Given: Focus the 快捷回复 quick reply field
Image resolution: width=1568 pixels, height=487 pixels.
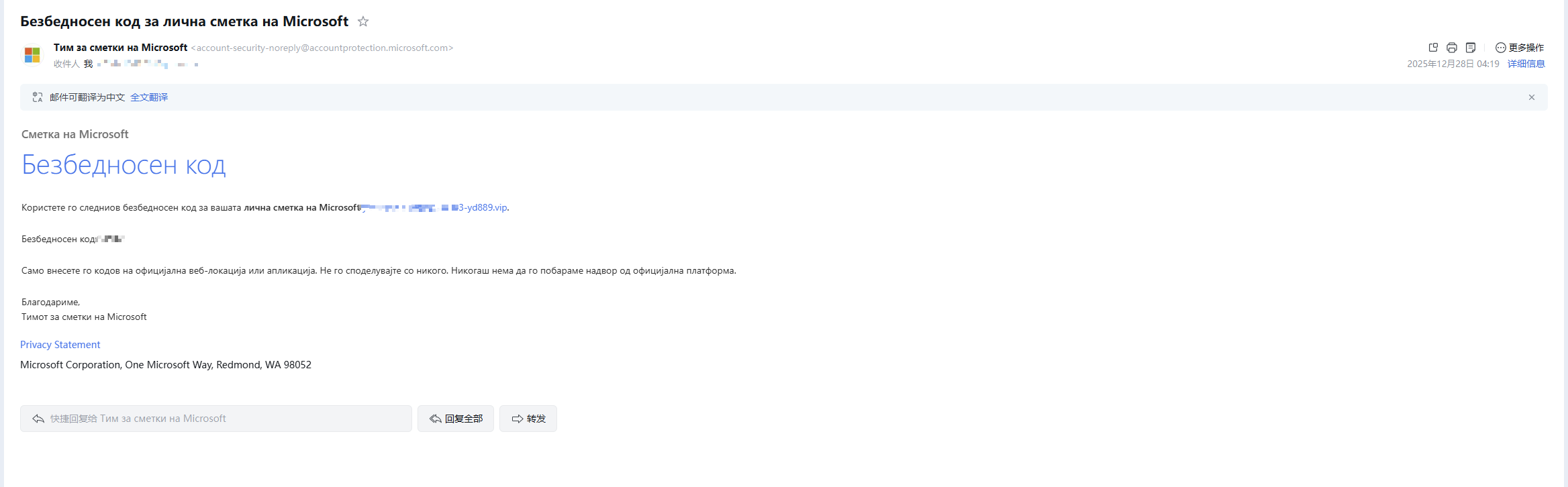Looking at the screenshot, I should point(215,419).
